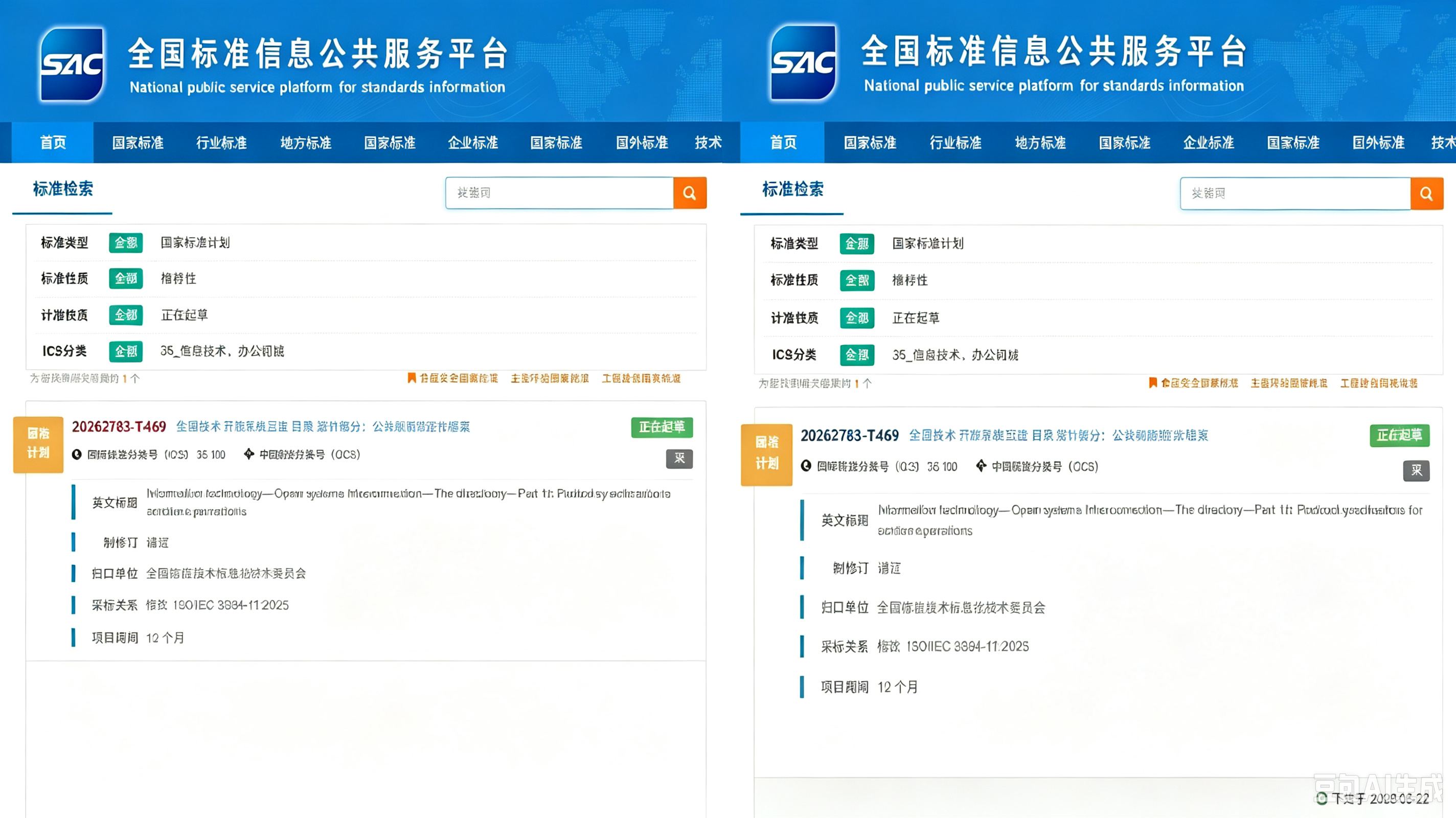Click the orange bookmark icon, left page
Viewport: 1456px width, 818px height.
click(x=412, y=378)
